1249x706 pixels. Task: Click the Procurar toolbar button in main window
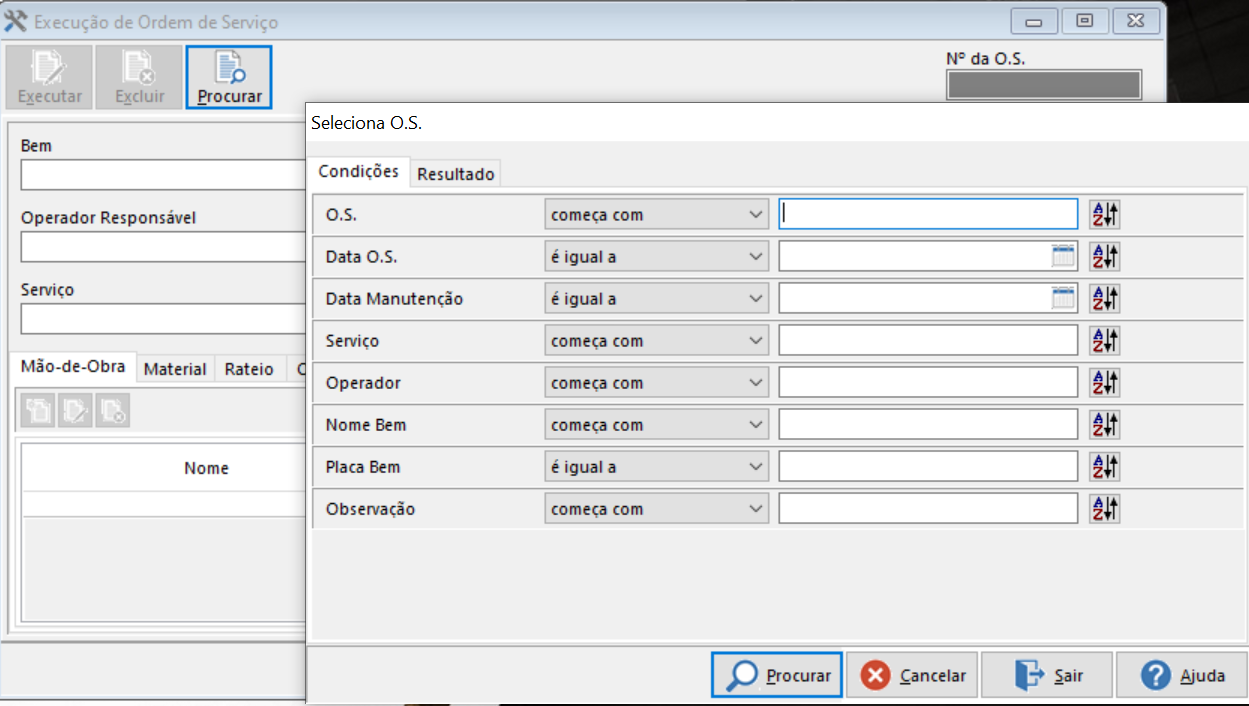[229, 77]
